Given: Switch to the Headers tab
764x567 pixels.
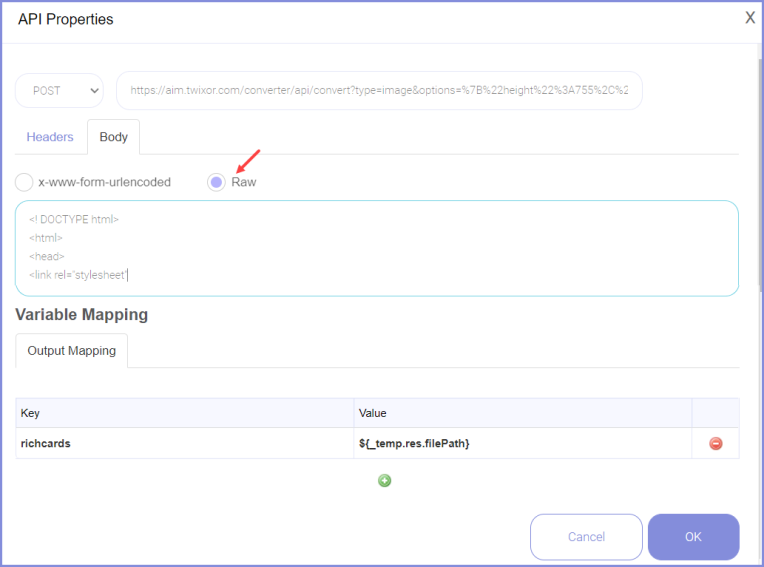Looking at the screenshot, I should click(50, 137).
